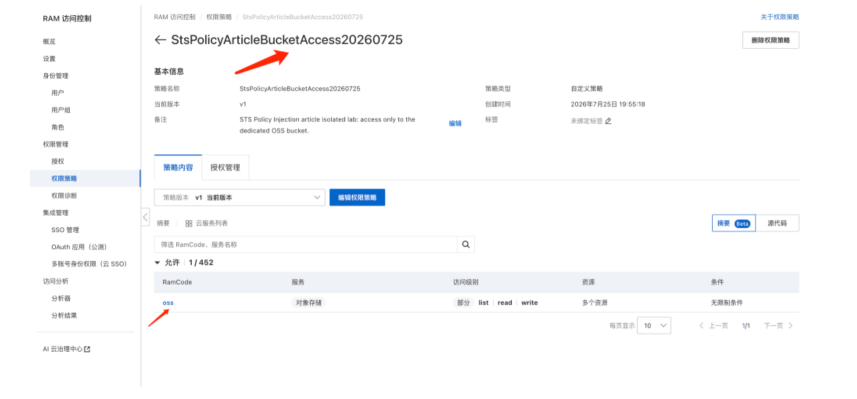
Task: Focus the 筛选 RamCode、服务名称 search field
Action: [306, 245]
